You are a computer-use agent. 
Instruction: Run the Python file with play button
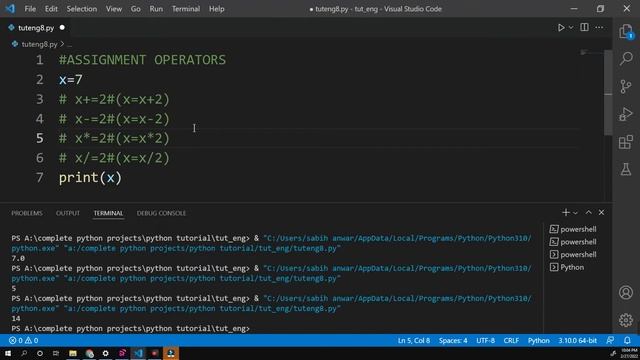pos(561,28)
